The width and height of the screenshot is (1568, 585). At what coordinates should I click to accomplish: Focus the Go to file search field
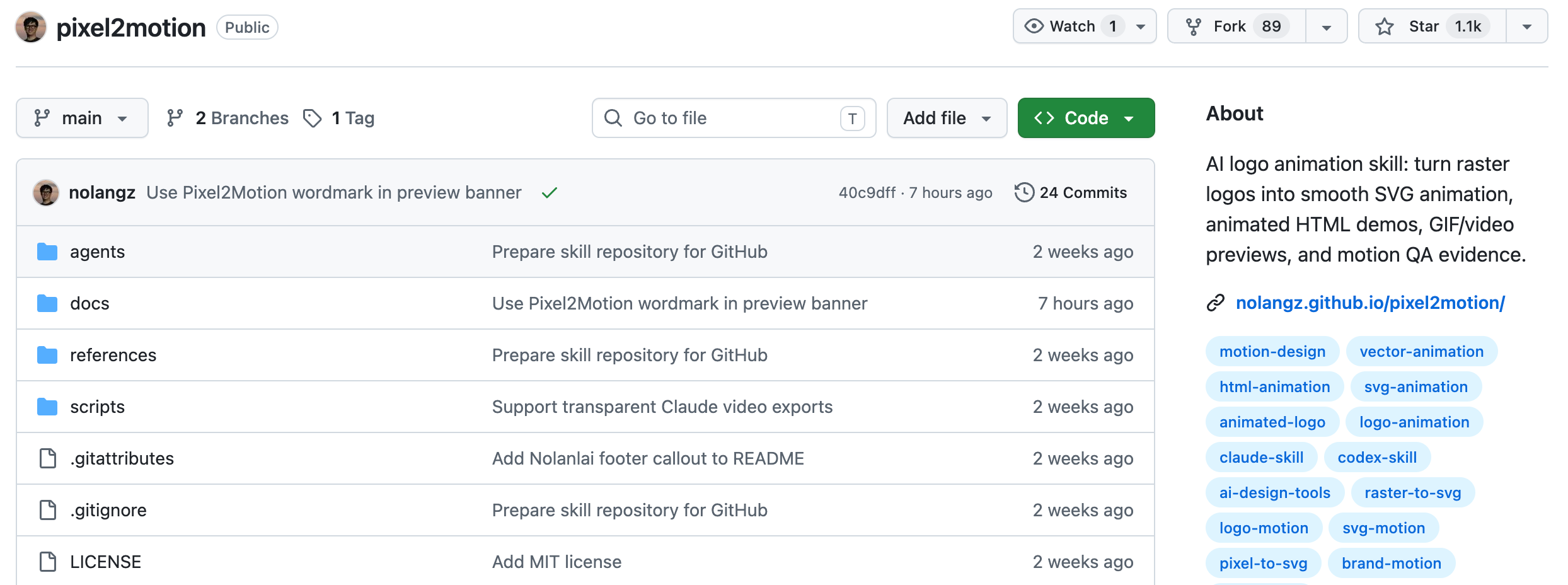734,118
